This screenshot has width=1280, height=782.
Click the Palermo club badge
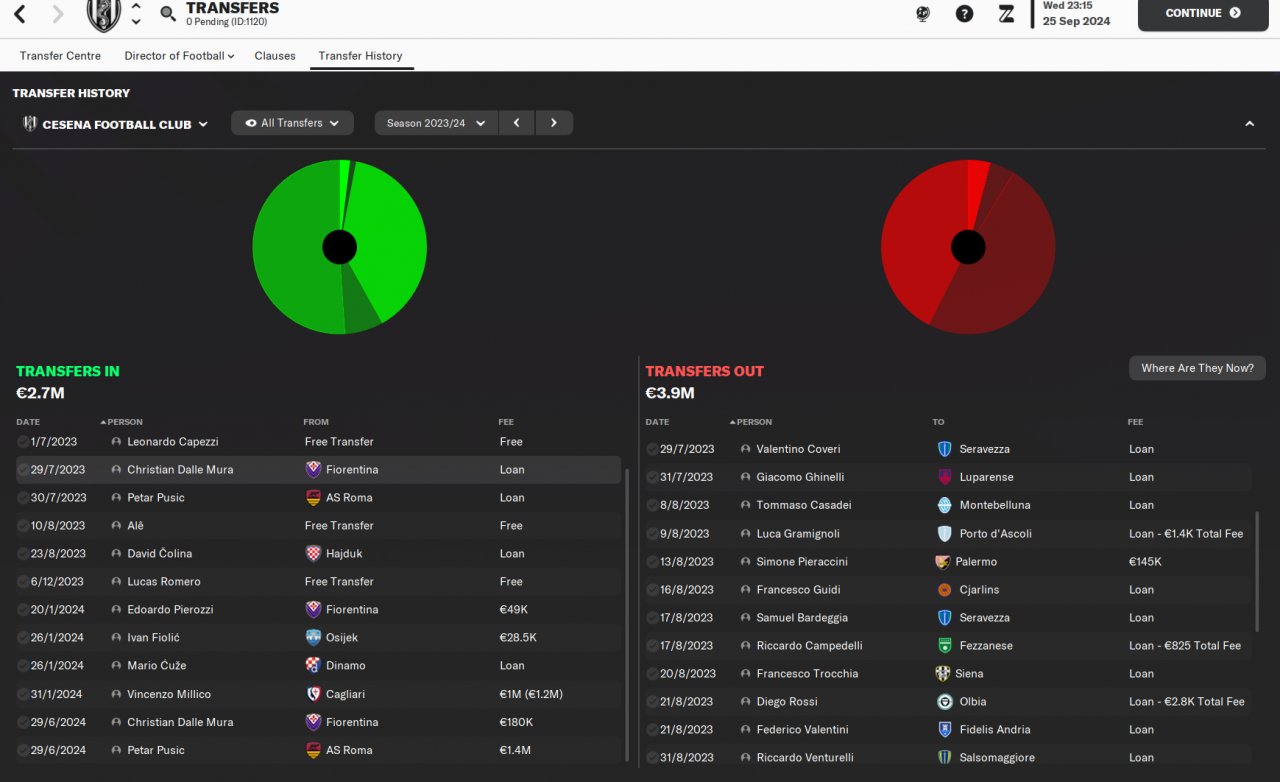[942, 562]
